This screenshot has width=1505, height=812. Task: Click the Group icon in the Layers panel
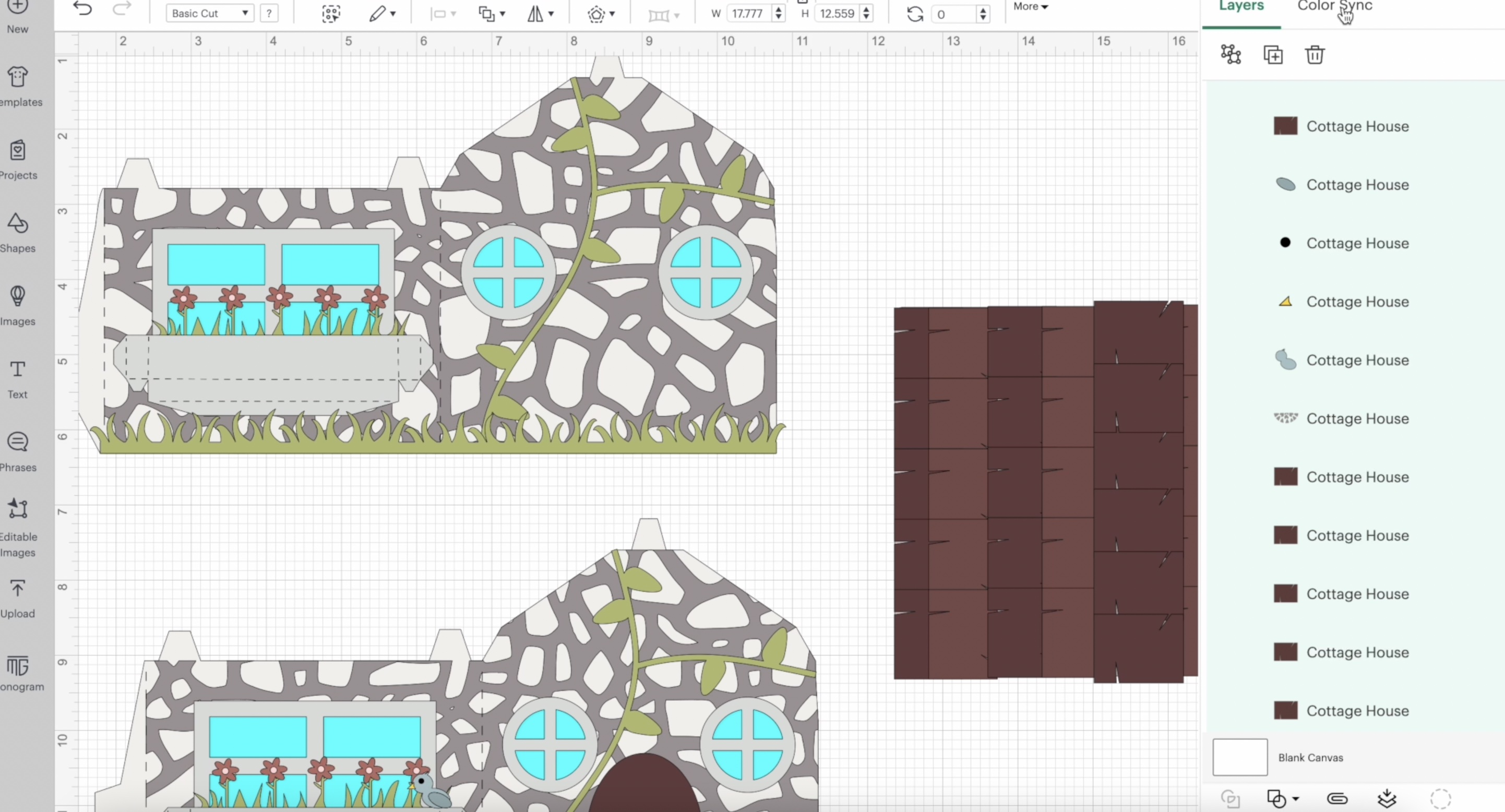click(1230, 54)
